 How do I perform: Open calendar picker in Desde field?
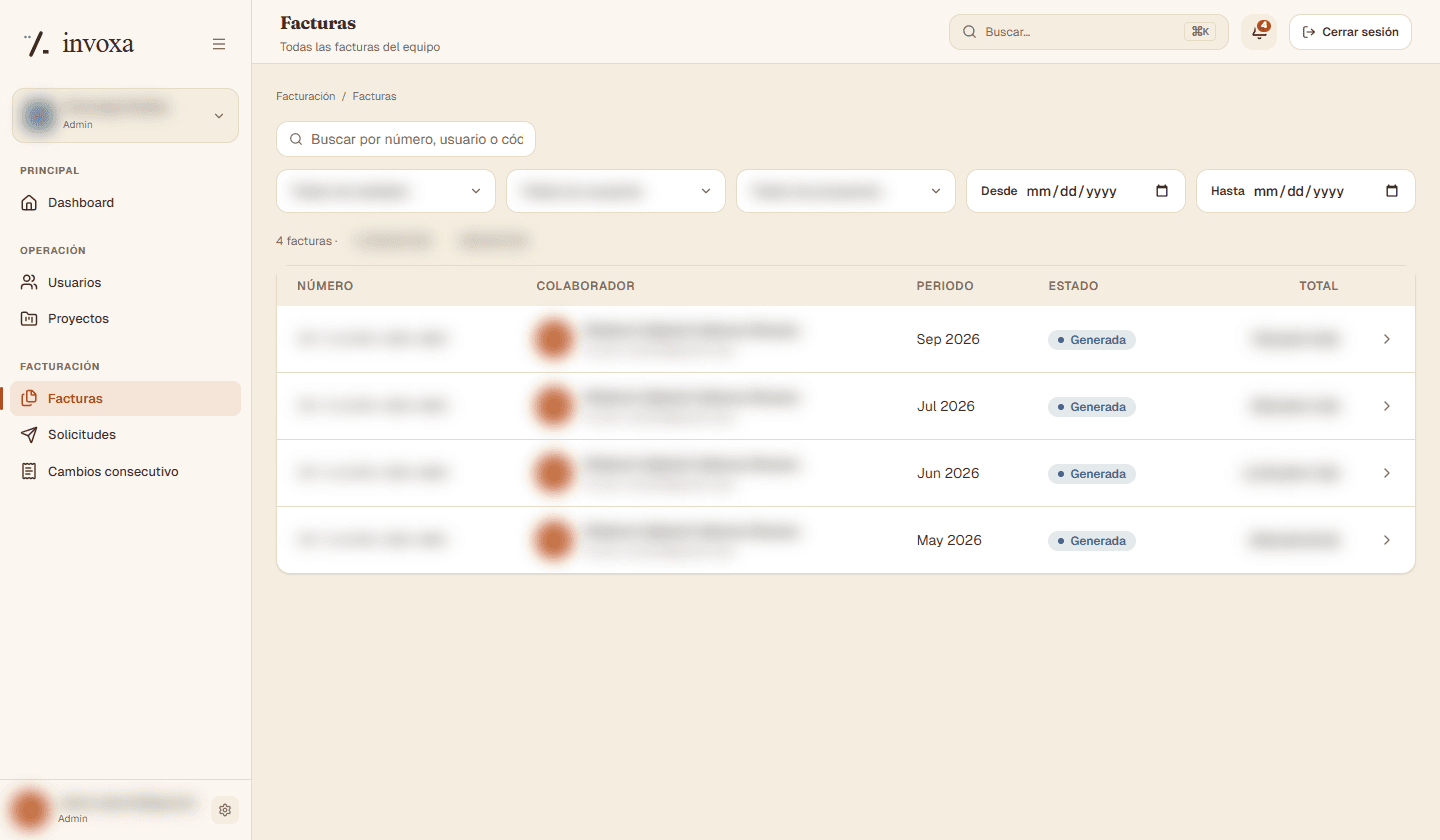tap(1162, 191)
